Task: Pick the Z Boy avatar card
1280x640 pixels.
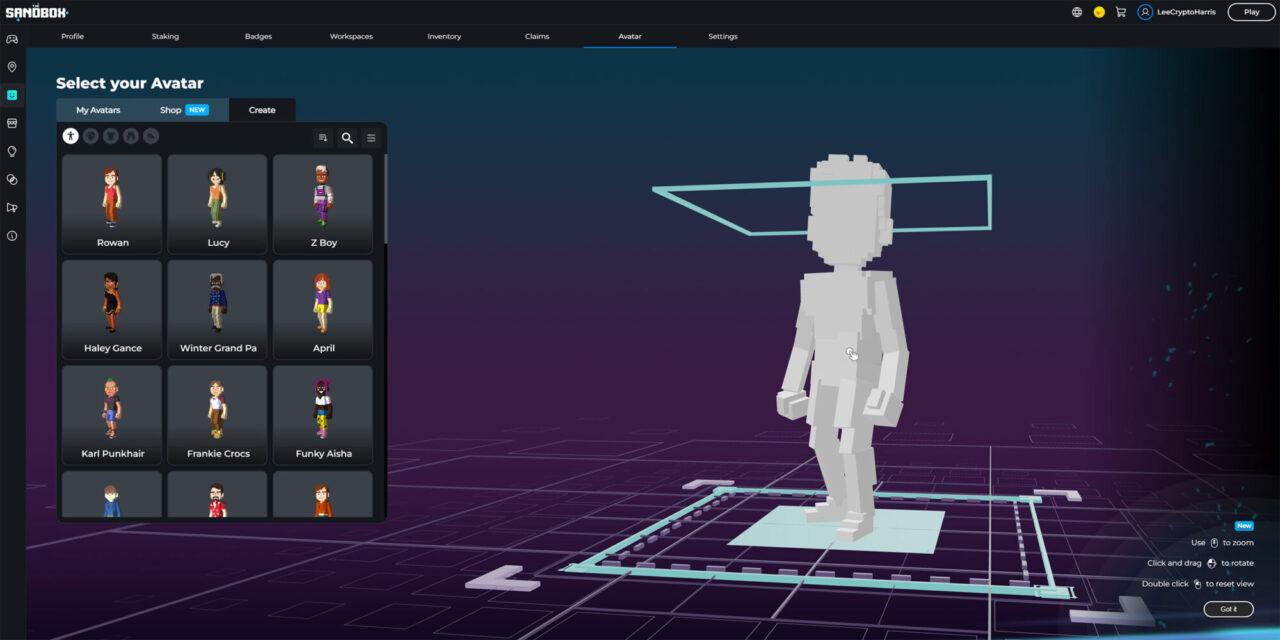Action: pos(323,204)
